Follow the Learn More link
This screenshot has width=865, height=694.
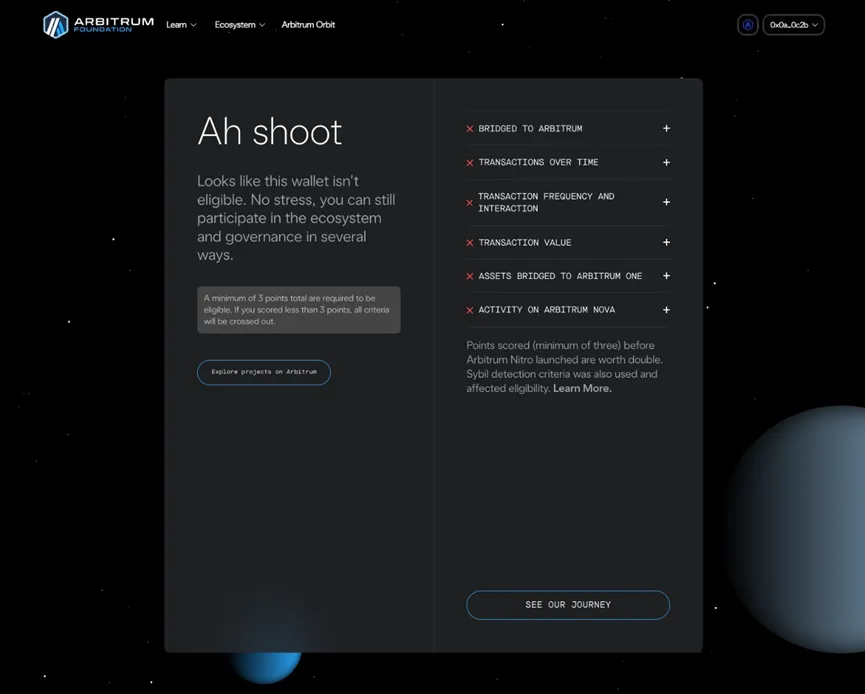[x=582, y=388]
